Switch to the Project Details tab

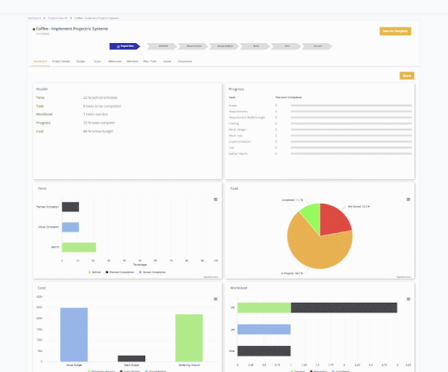pyautogui.click(x=61, y=61)
